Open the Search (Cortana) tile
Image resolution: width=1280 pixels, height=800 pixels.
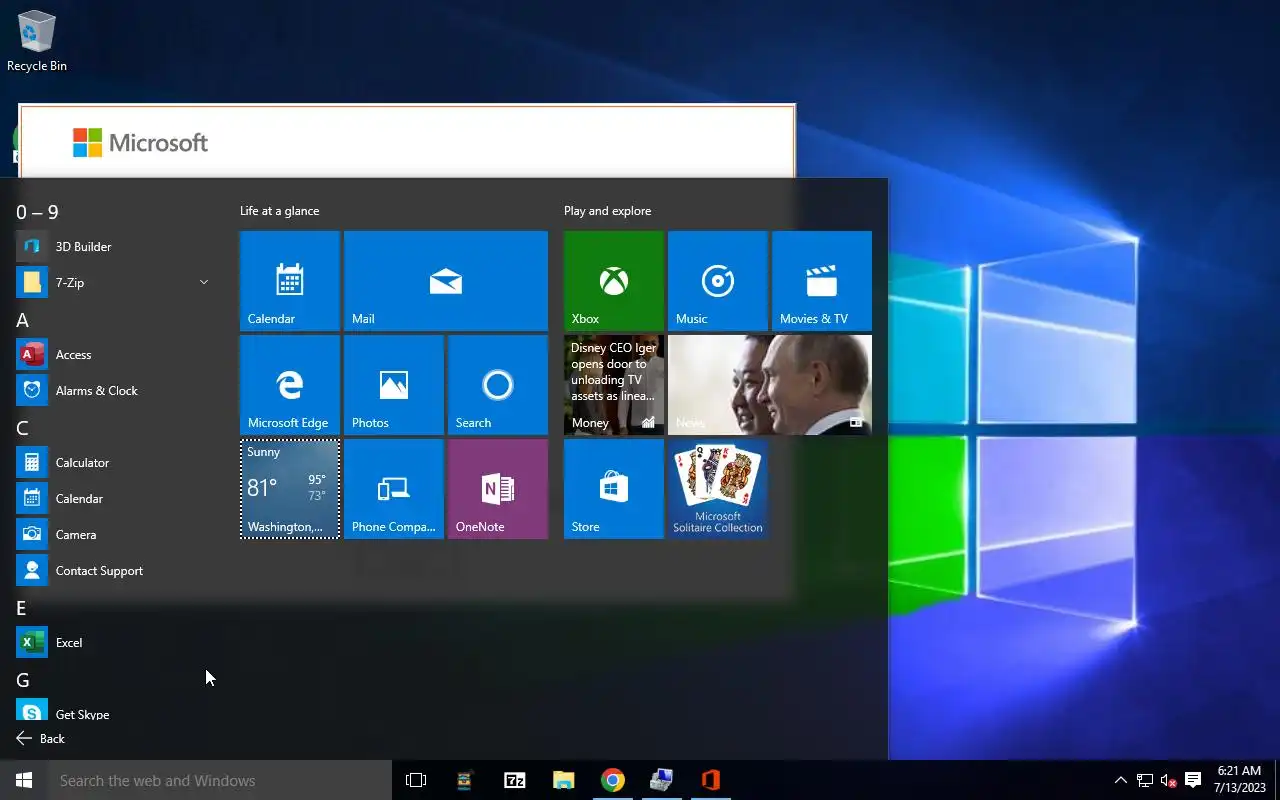coord(498,385)
